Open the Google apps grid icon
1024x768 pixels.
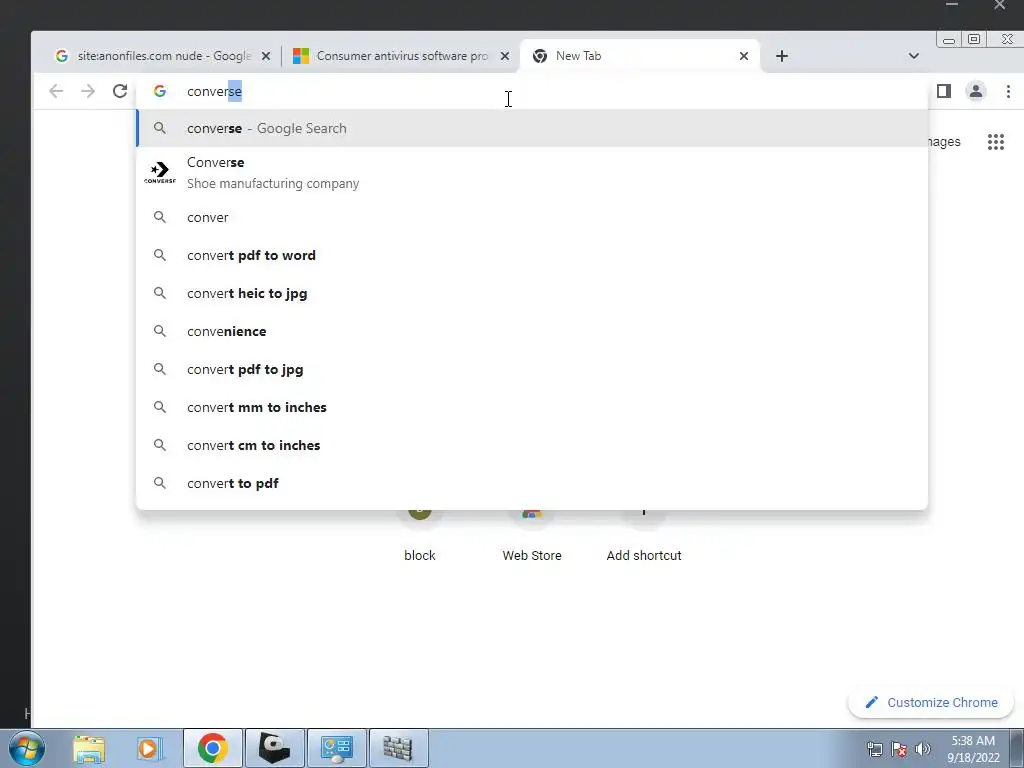point(995,142)
